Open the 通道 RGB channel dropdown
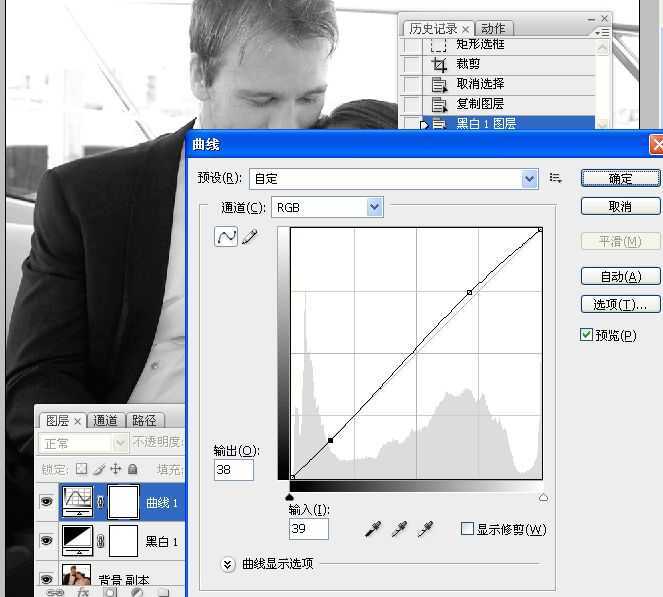The width and height of the screenshot is (663, 597). pyautogui.click(x=375, y=207)
